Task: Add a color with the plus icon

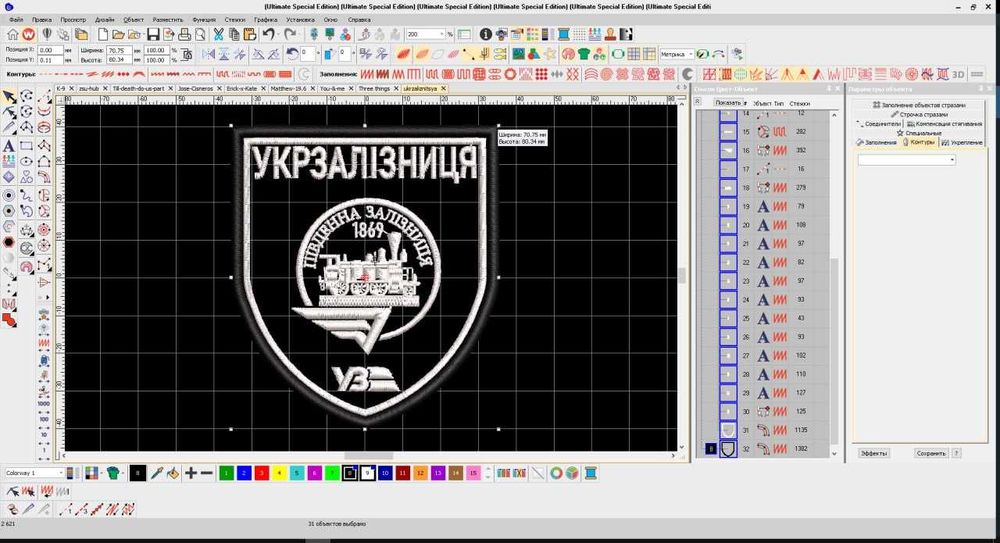Action: tap(191, 473)
